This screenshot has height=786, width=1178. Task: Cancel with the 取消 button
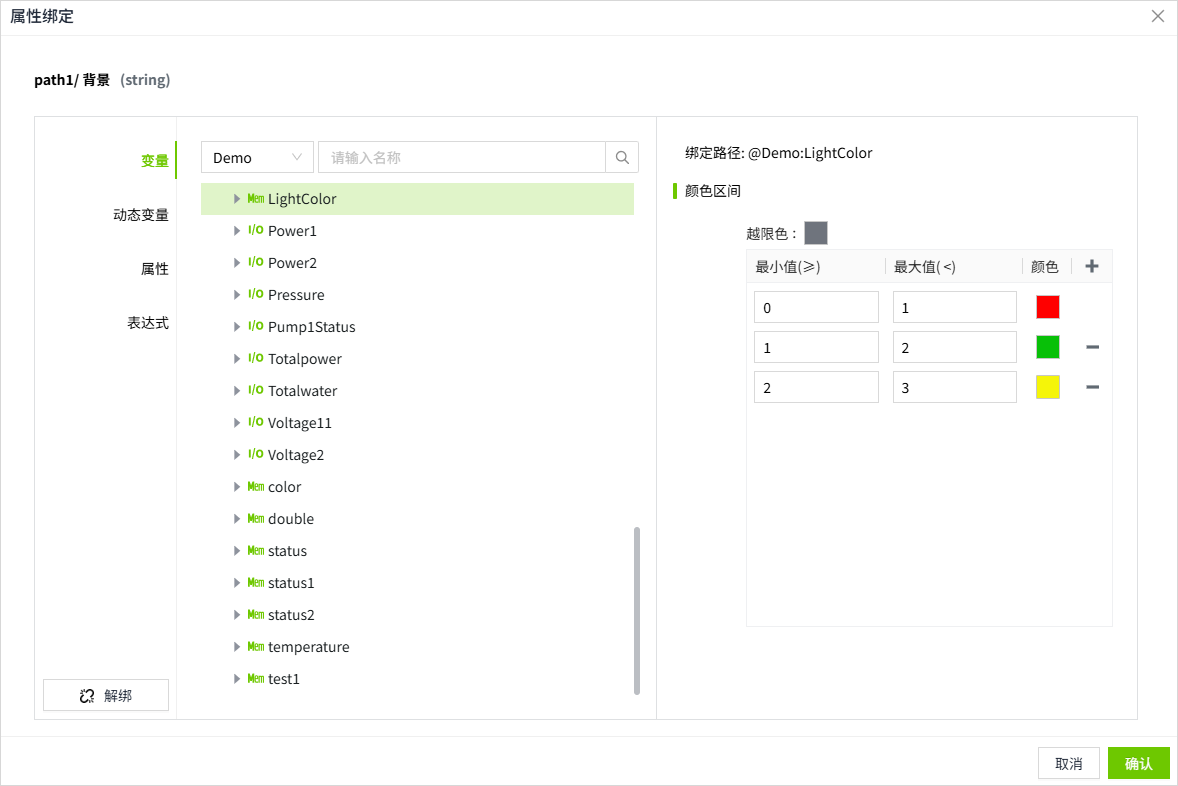(x=1068, y=764)
